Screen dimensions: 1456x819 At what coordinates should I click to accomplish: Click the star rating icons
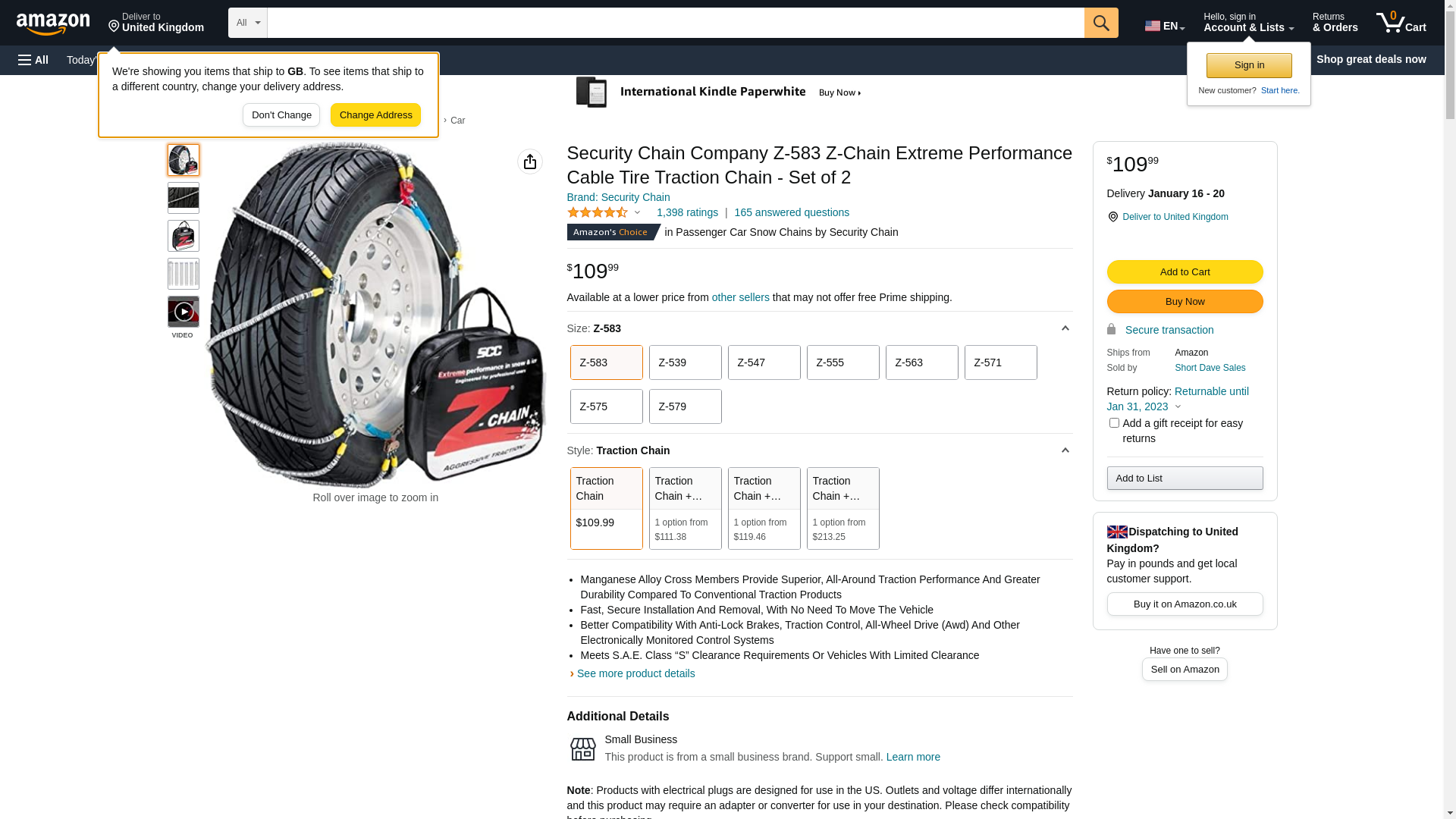[598, 213]
